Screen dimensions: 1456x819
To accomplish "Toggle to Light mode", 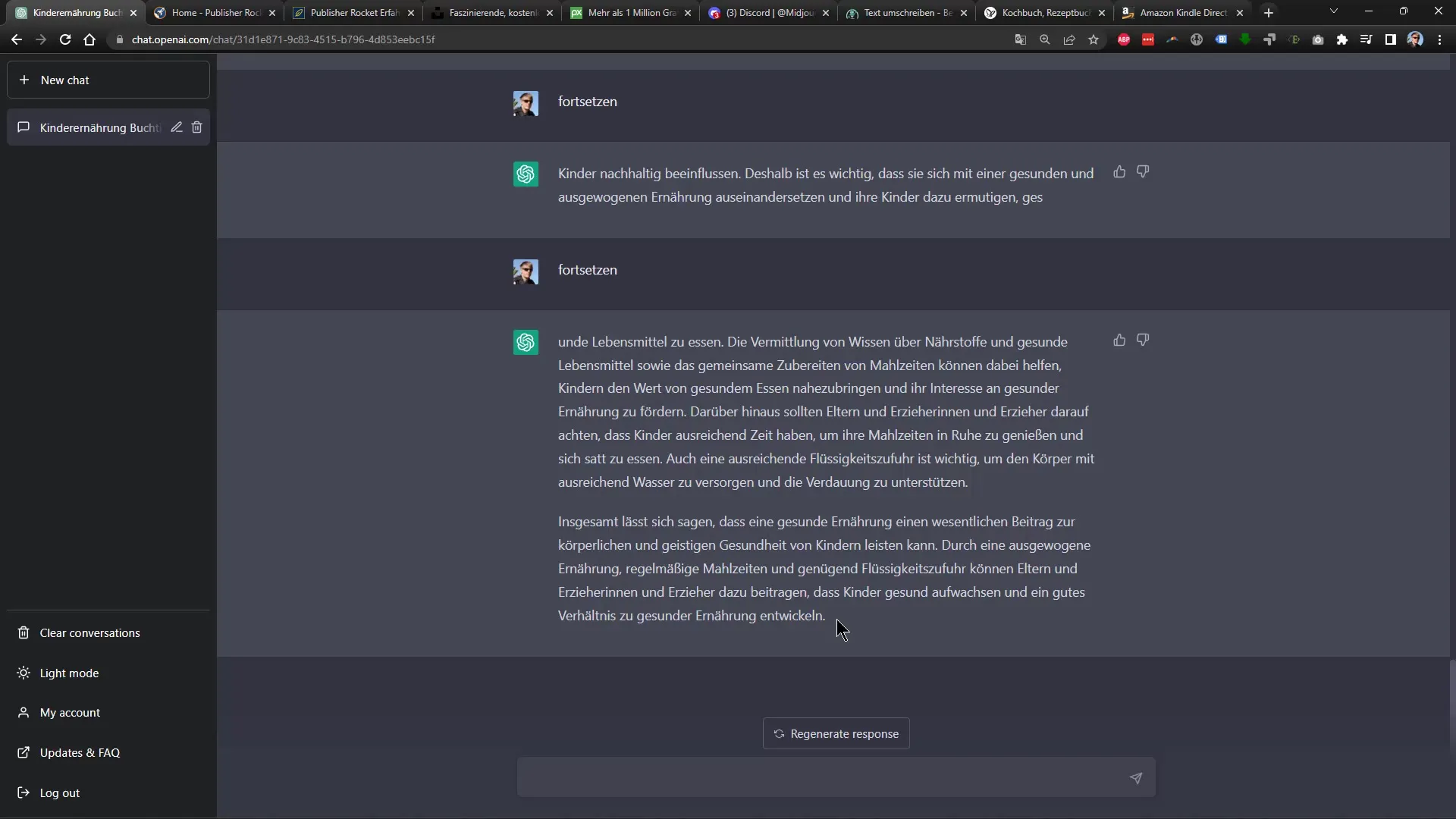I will click(69, 672).
